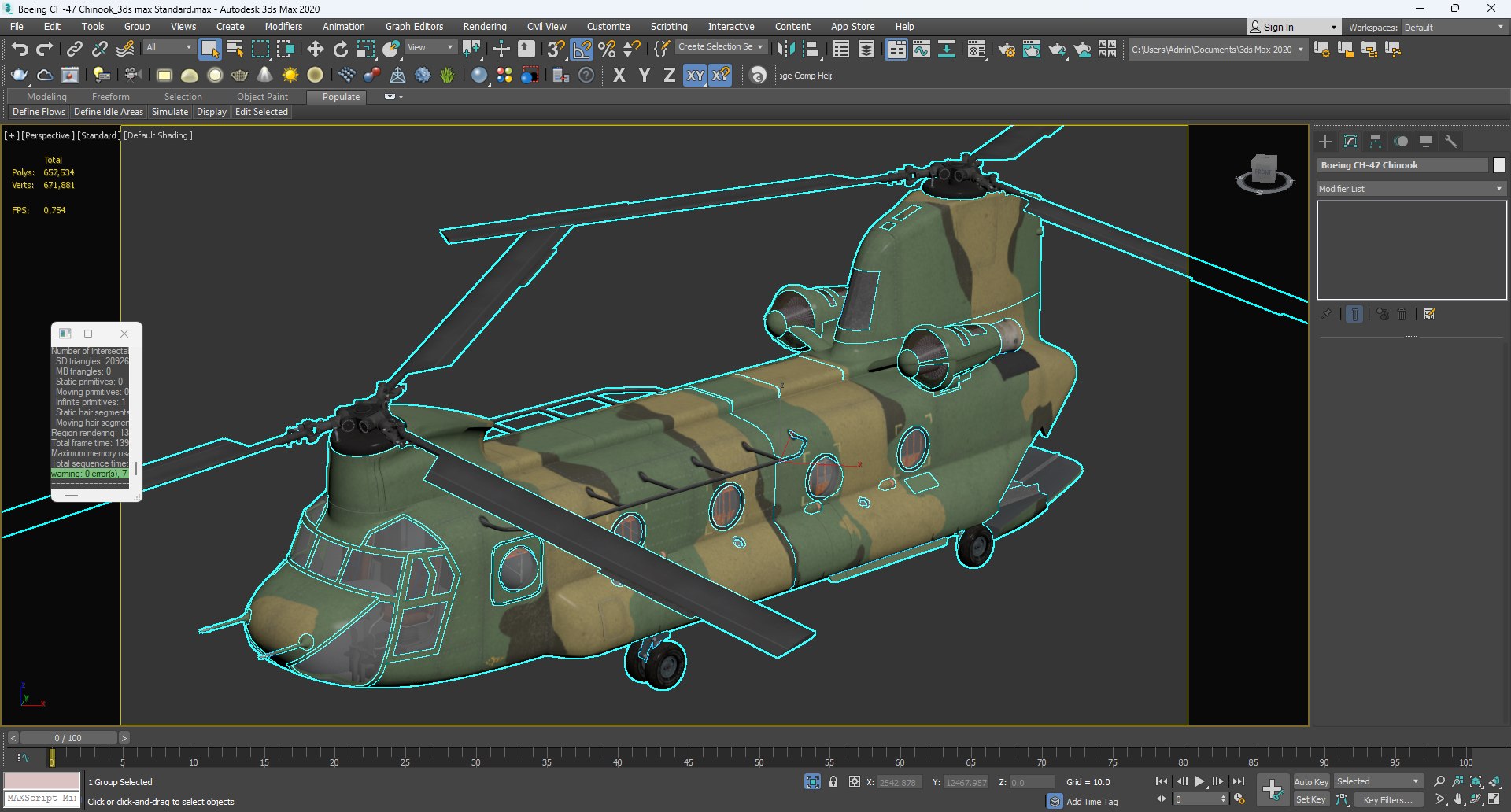
Task: Restrict transform to X axis
Action: 619,76
